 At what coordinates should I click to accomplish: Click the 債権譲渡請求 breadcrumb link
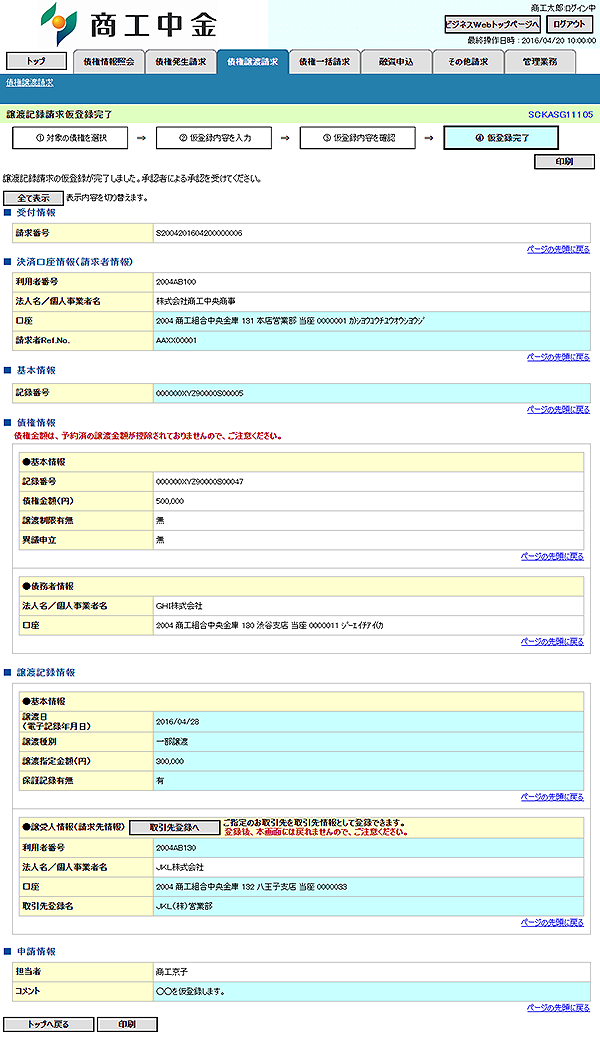click(30, 83)
